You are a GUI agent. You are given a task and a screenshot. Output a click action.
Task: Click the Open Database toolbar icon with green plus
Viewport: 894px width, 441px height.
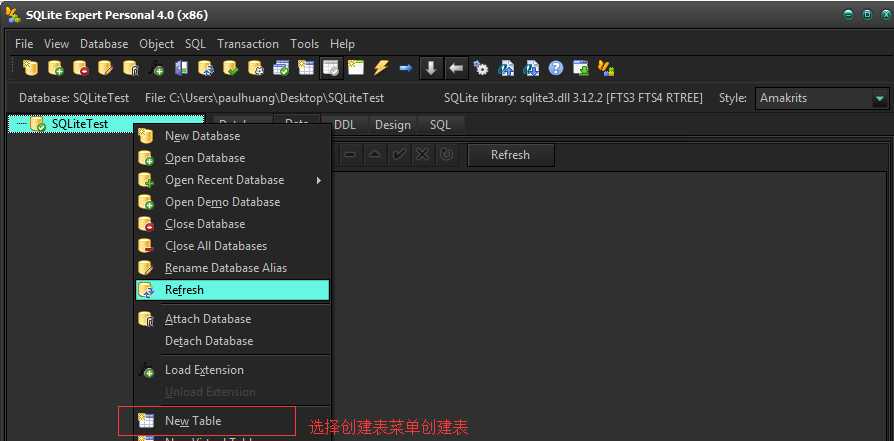click(55, 68)
